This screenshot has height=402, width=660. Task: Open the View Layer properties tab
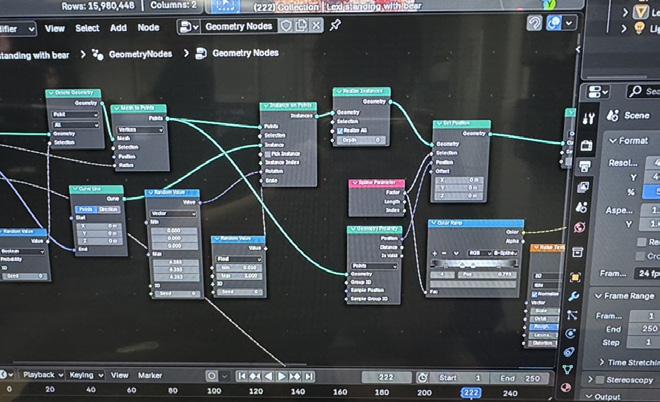(583, 187)
